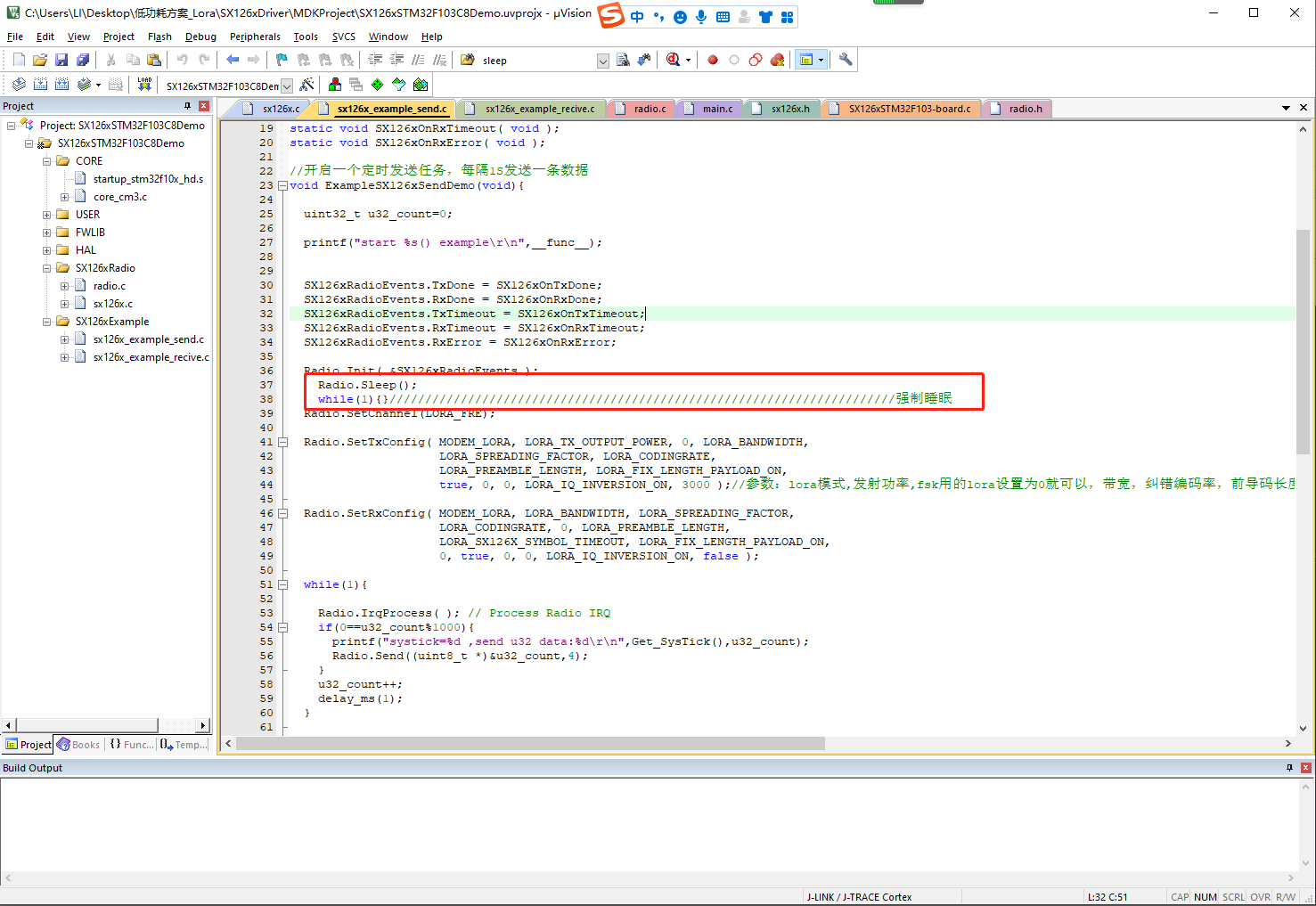Open the Pack Installer icon
The image size is (1316, 906).
click(x=421, y=85)
